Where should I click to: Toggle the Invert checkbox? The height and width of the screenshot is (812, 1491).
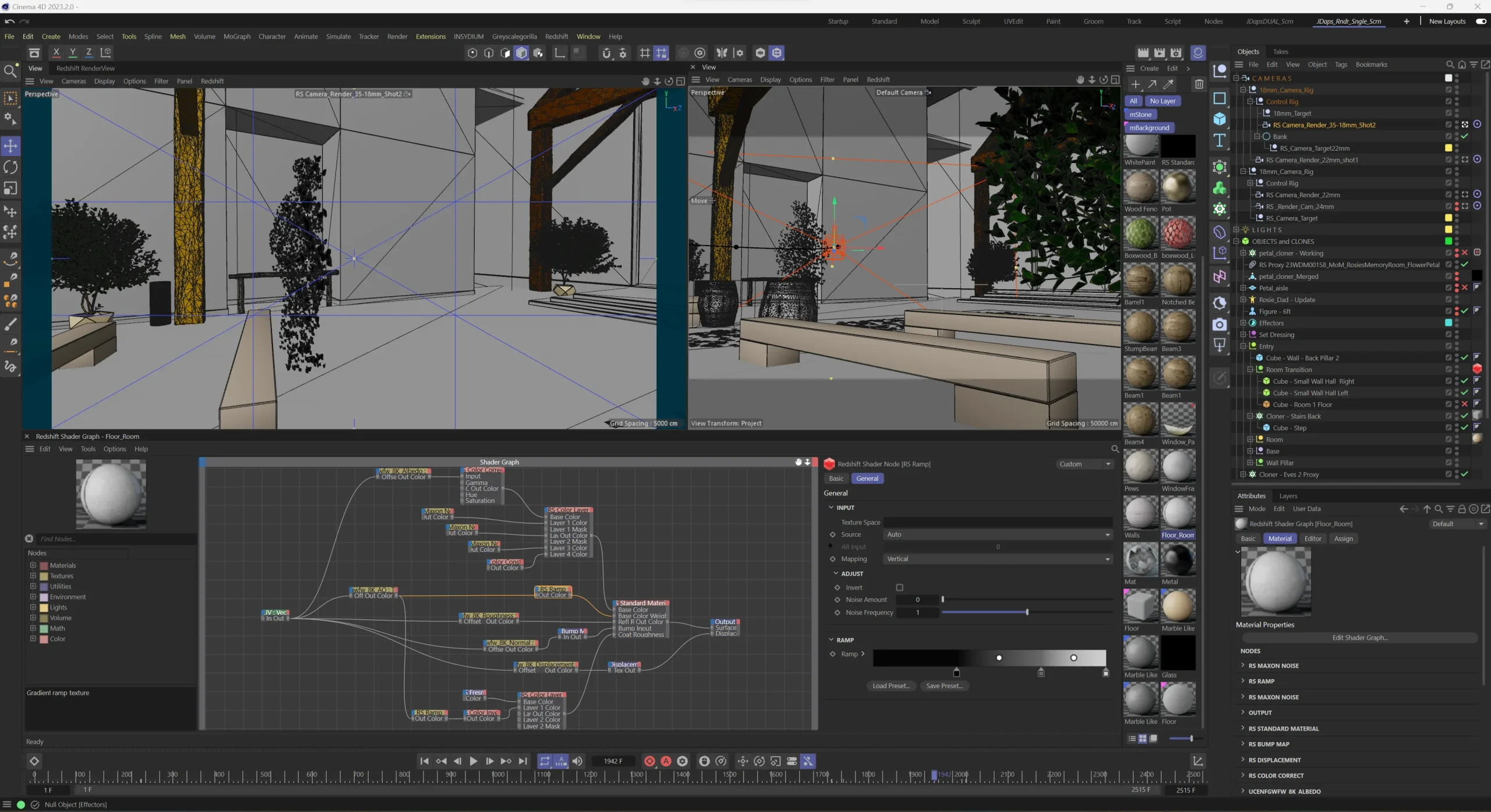899,588
